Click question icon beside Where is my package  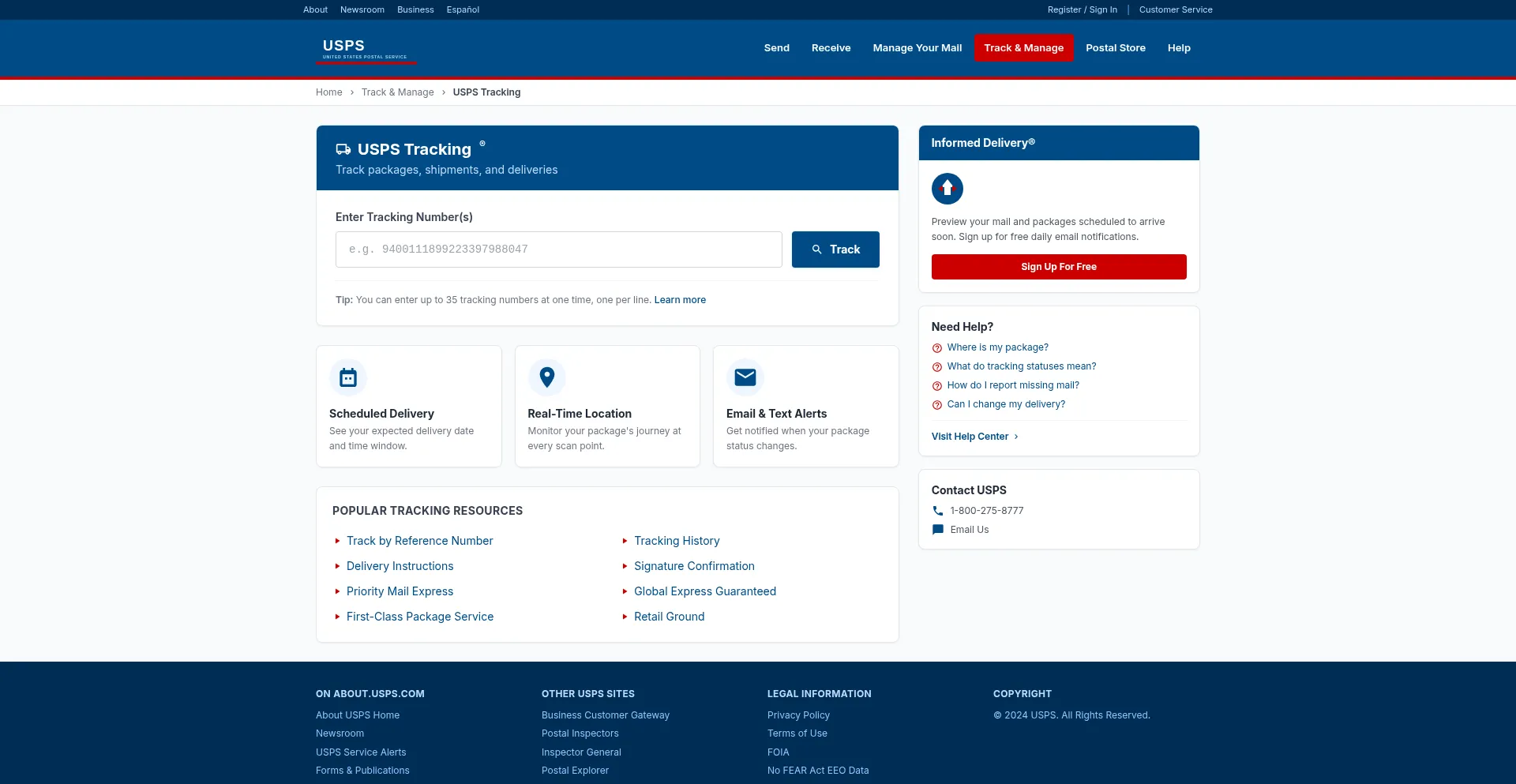click(x=937, y=348)
